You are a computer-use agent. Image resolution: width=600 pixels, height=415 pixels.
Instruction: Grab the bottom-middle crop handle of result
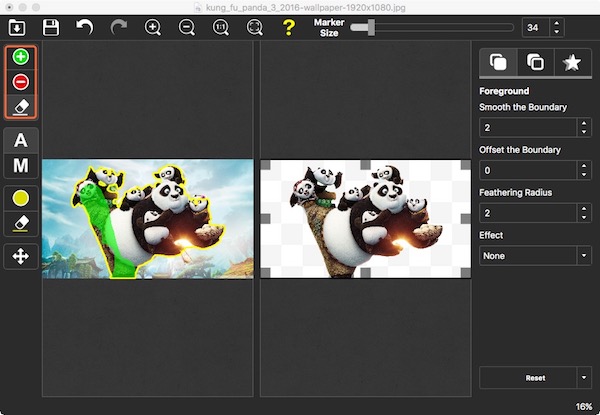[x=365, y=273]
